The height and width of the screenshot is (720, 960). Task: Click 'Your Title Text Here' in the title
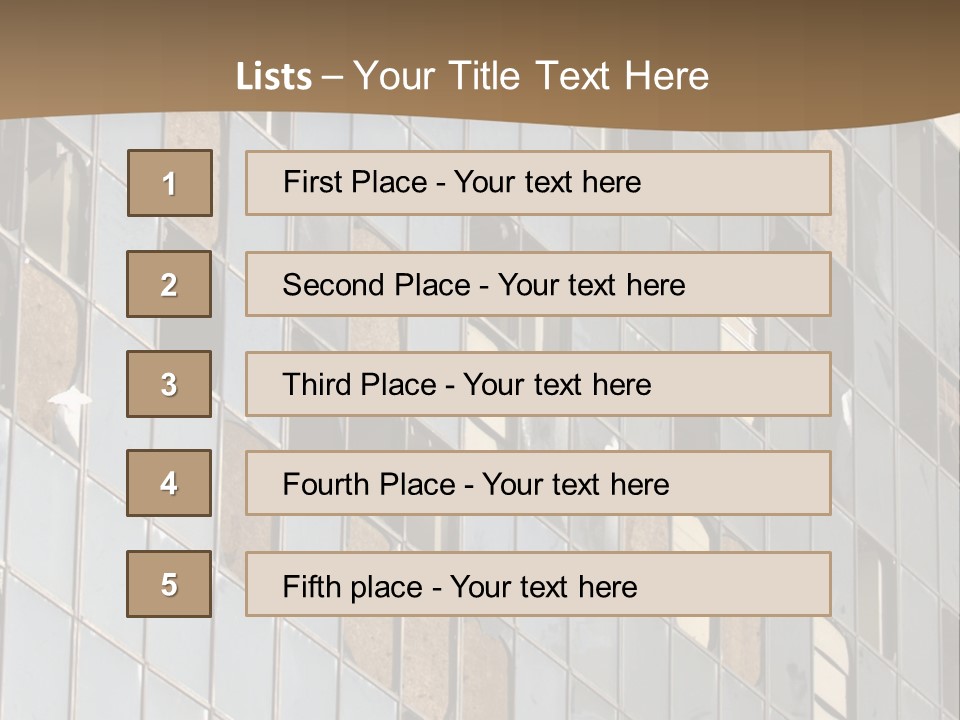(531, 76)
